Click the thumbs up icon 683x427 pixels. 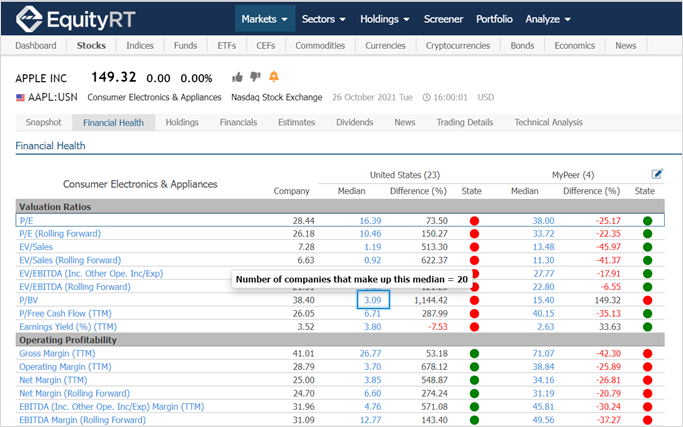pos(237,78)
